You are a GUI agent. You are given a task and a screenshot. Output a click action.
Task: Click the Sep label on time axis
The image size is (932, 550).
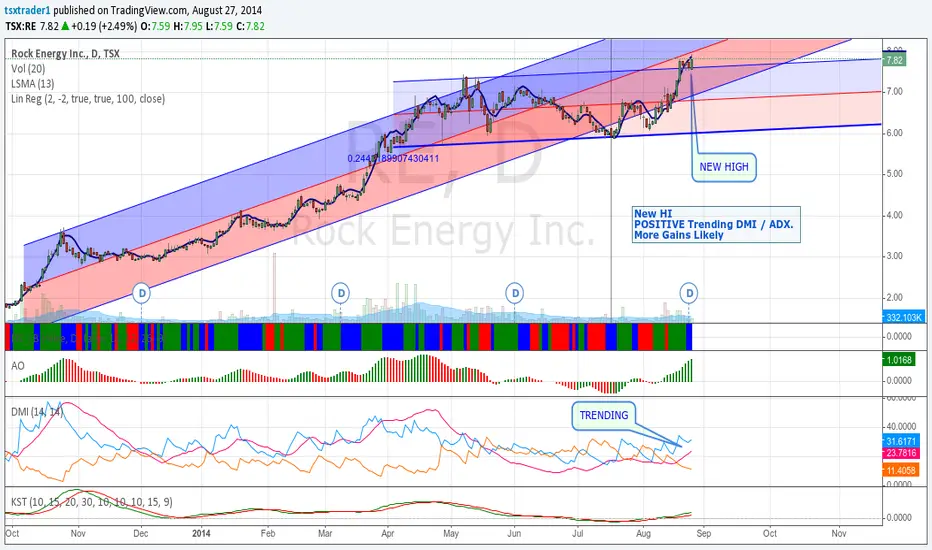(704, 533)
